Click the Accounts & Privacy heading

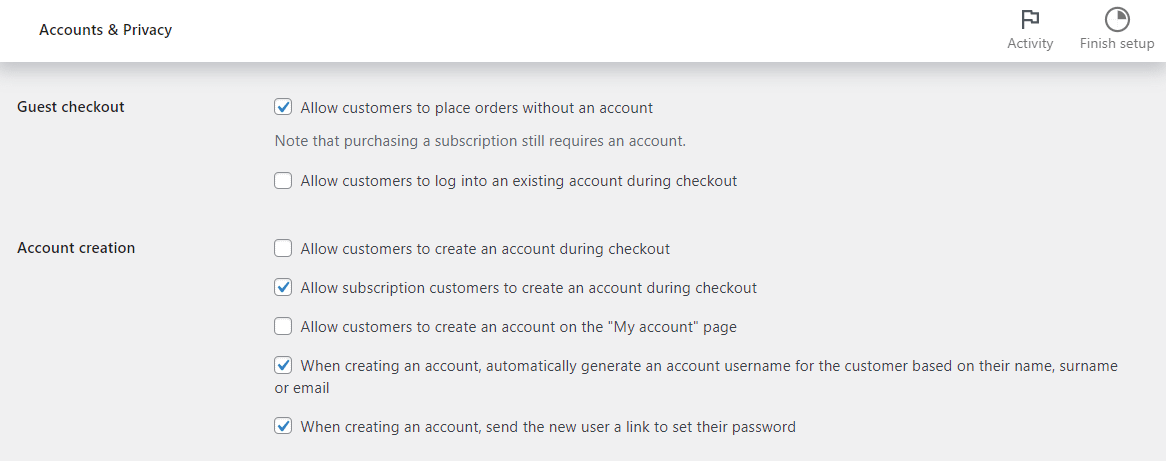pyautogui.click(x=105, y=30)
